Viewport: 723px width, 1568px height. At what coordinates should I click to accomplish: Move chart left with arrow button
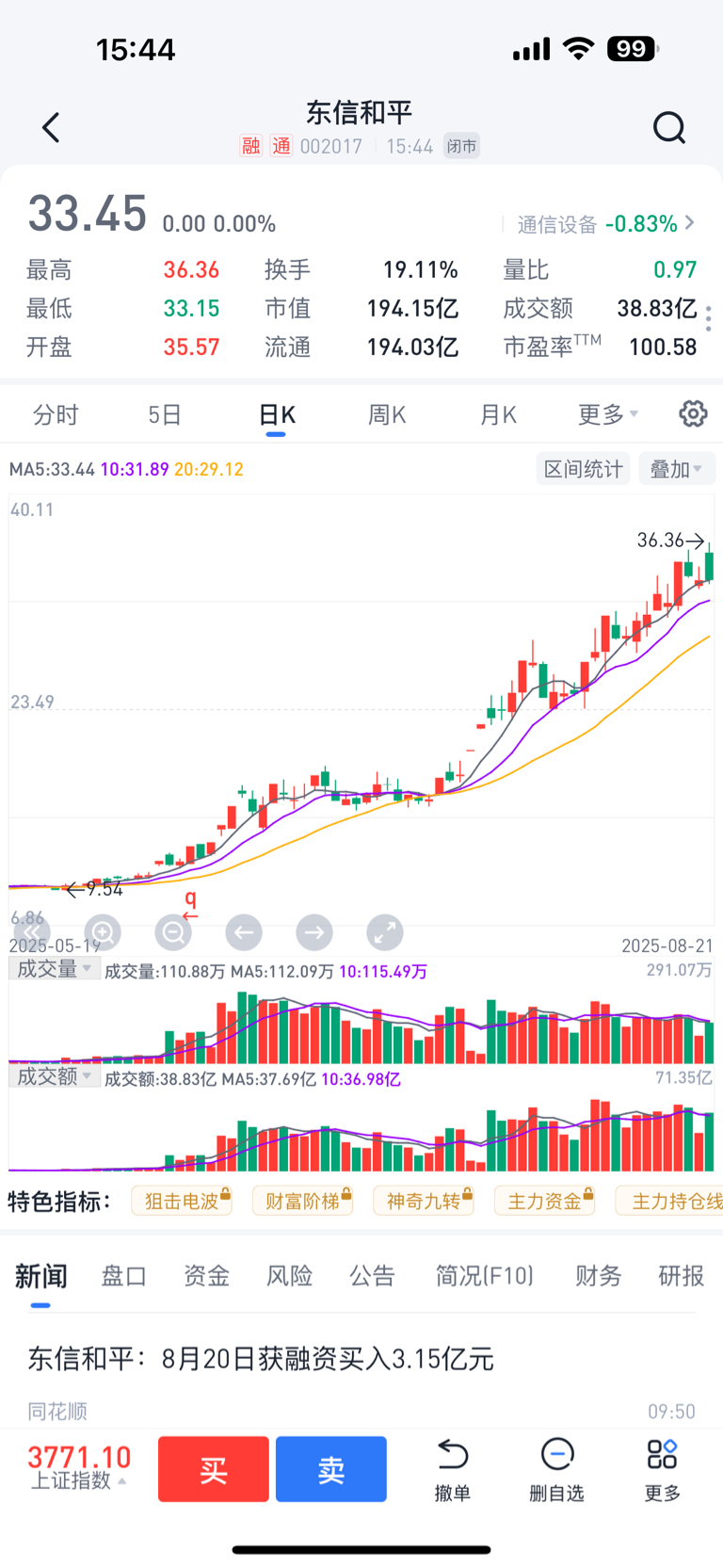pyautogui.click(x=244, y=932)
